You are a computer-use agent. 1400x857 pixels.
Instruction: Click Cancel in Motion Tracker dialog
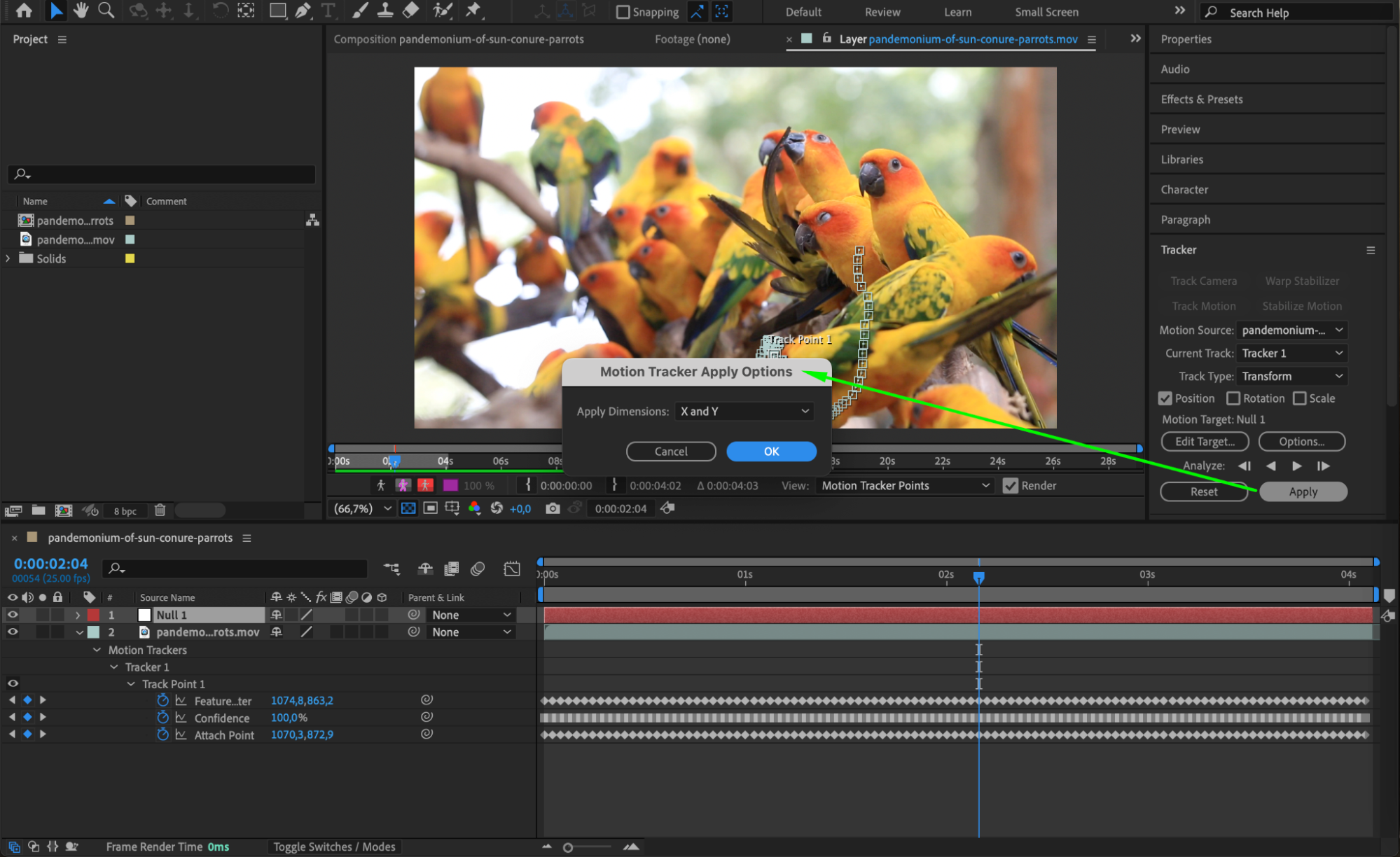[x=670, y=452]
